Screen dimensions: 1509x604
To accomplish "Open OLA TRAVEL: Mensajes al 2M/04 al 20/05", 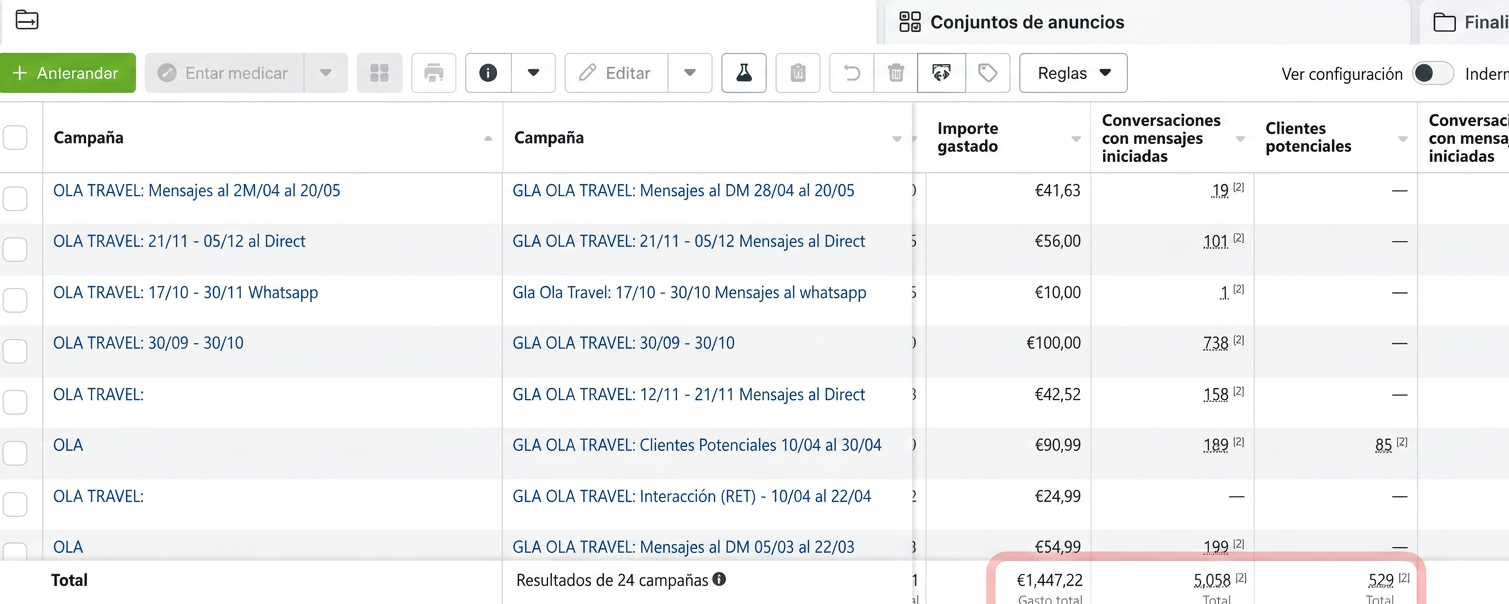I will [x=197, y=190].
